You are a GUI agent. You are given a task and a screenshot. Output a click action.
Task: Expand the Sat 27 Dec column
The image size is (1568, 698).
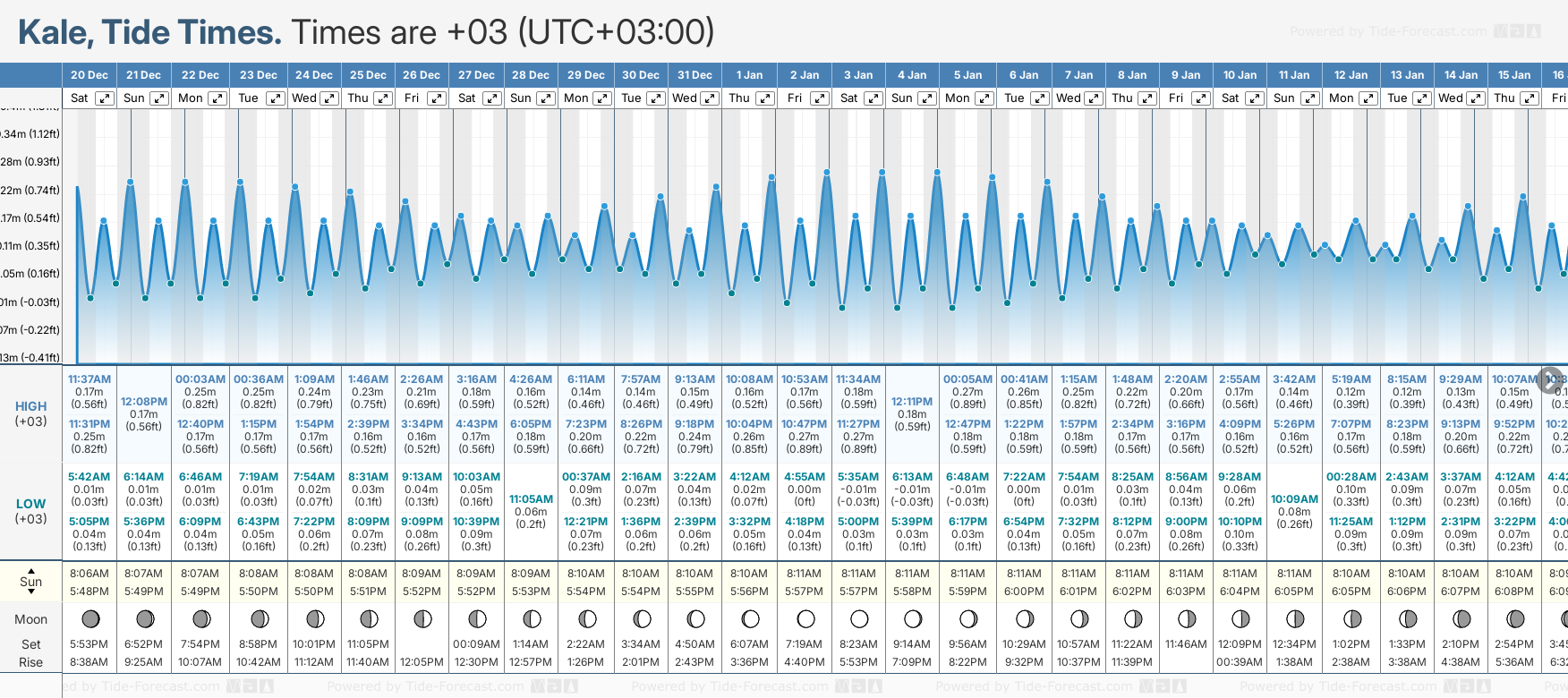[x=491, y=98]
